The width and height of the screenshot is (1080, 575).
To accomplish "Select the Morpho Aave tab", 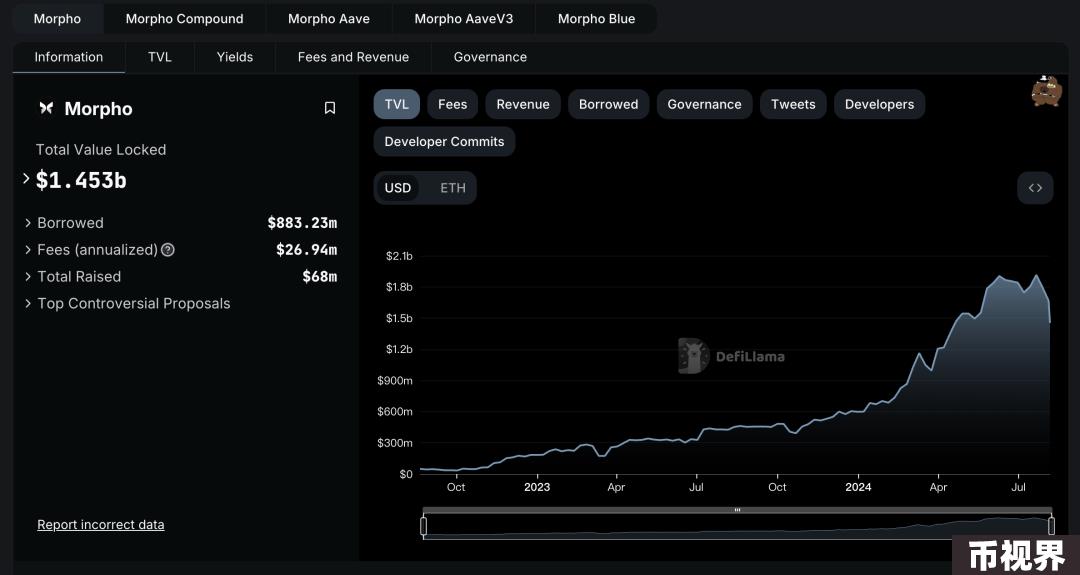I will (x=329, y=19).
